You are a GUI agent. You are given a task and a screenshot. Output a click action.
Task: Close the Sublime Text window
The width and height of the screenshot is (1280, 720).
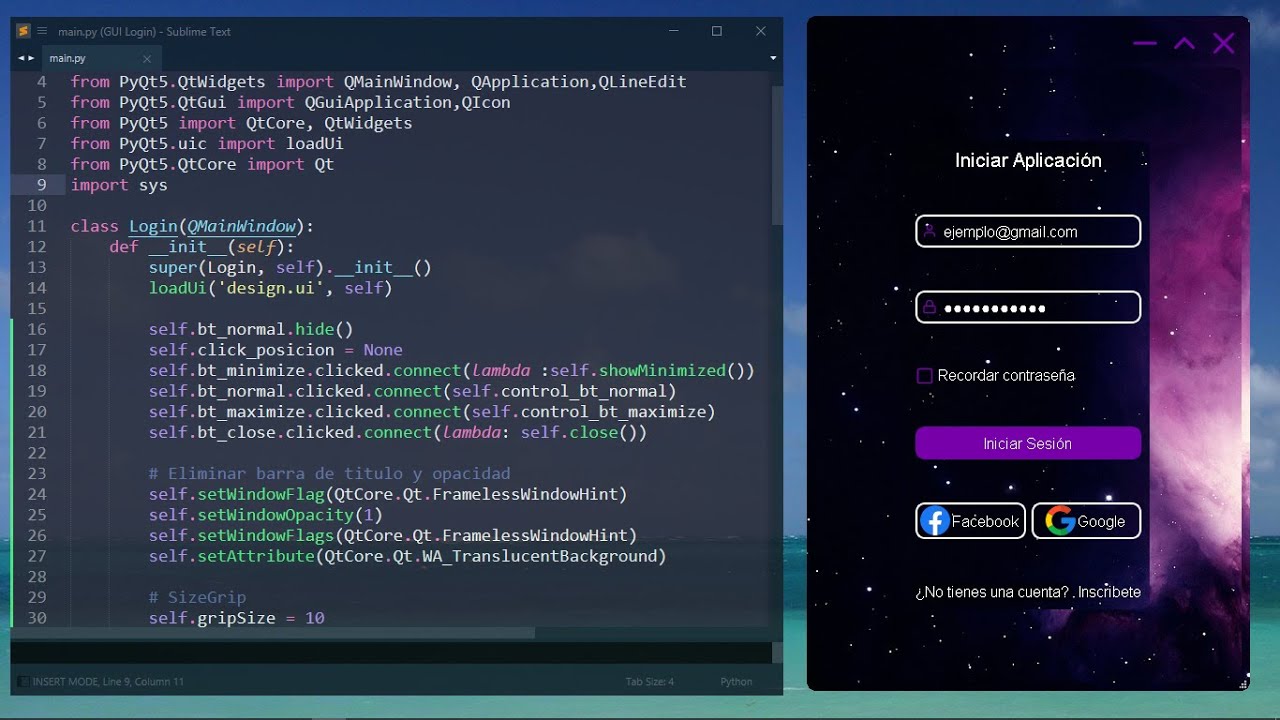(762, 31)
